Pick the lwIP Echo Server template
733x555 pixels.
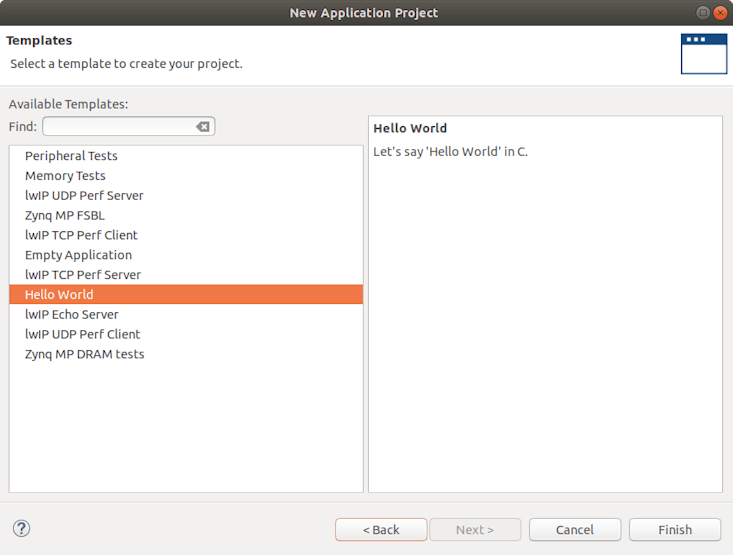[71, 314]
